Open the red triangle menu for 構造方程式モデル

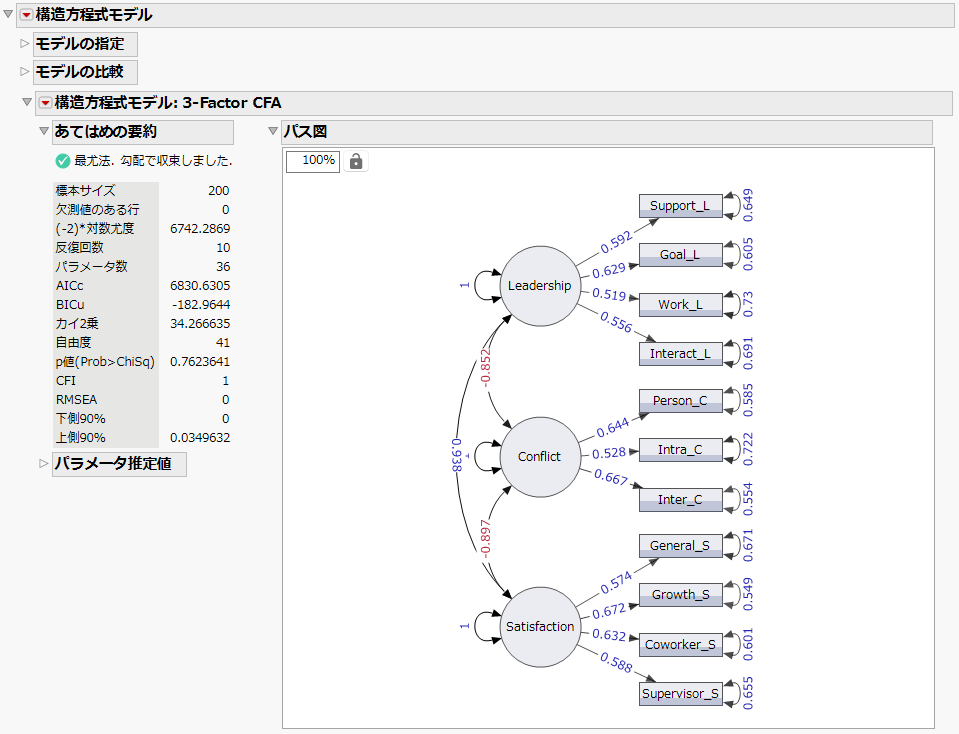pyautogui.click(x=26, y=15)
